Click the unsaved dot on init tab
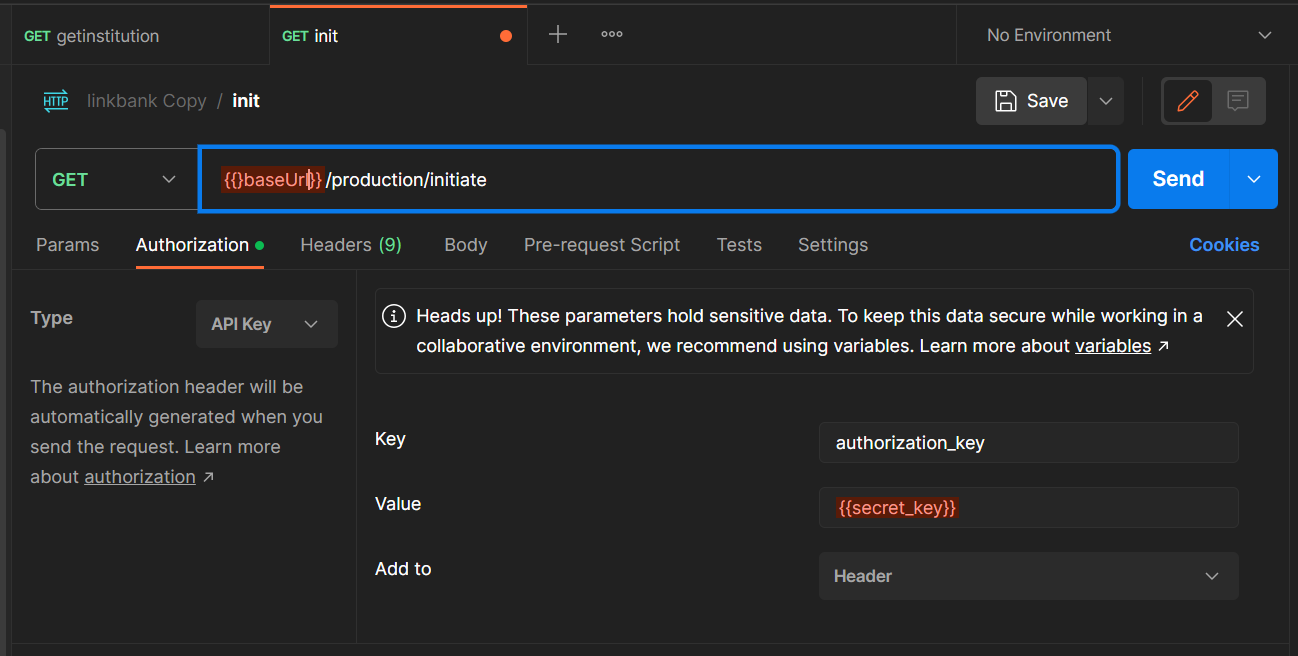The width and height of the screenshot is (1298, 656). 506,36
